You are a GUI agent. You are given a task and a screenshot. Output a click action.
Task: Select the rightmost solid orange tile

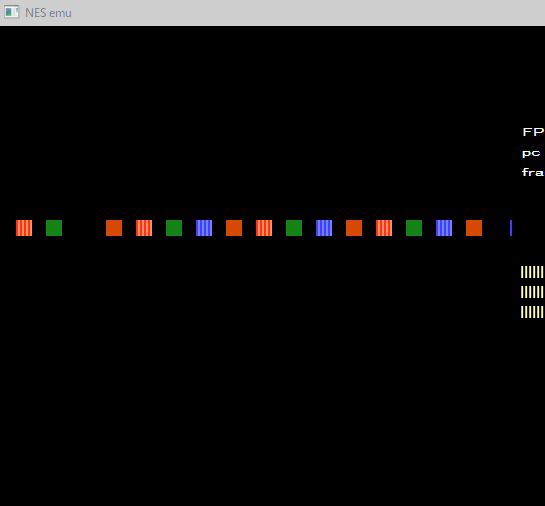(474, 228)
